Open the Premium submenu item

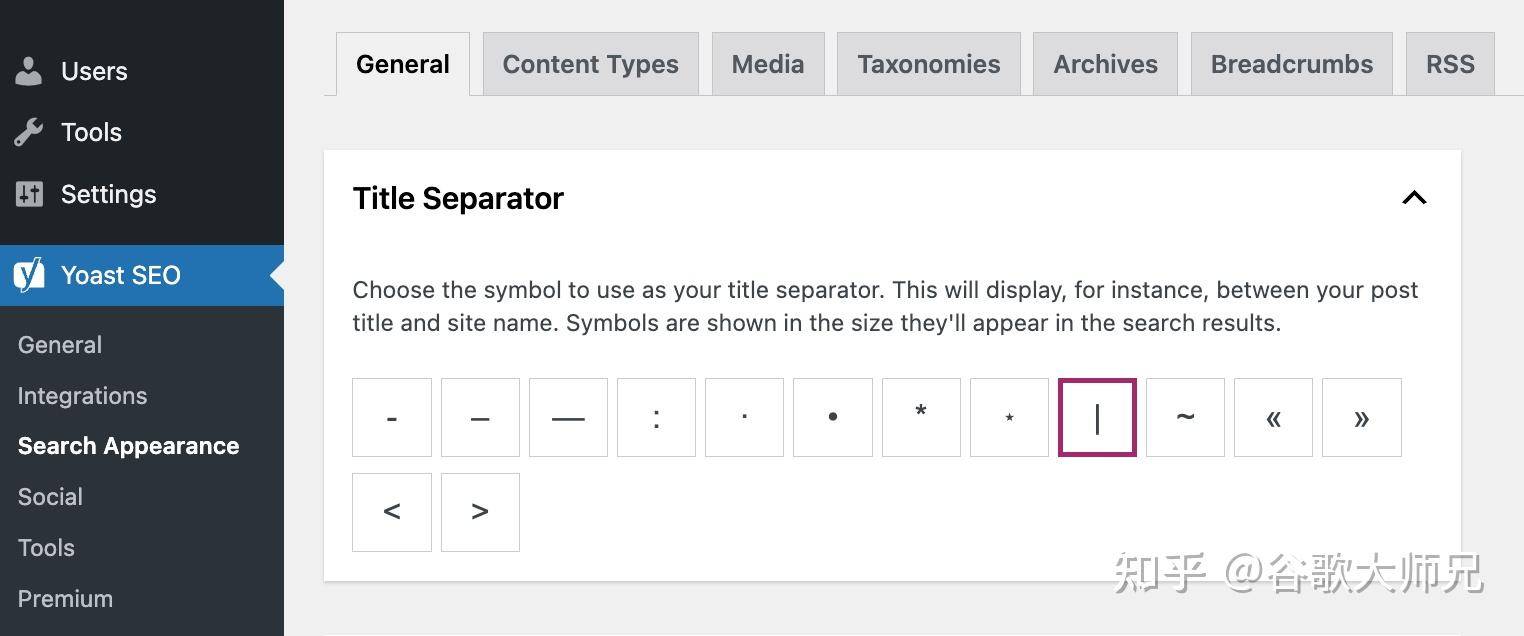pyautogui.click(x=65, y=599)
